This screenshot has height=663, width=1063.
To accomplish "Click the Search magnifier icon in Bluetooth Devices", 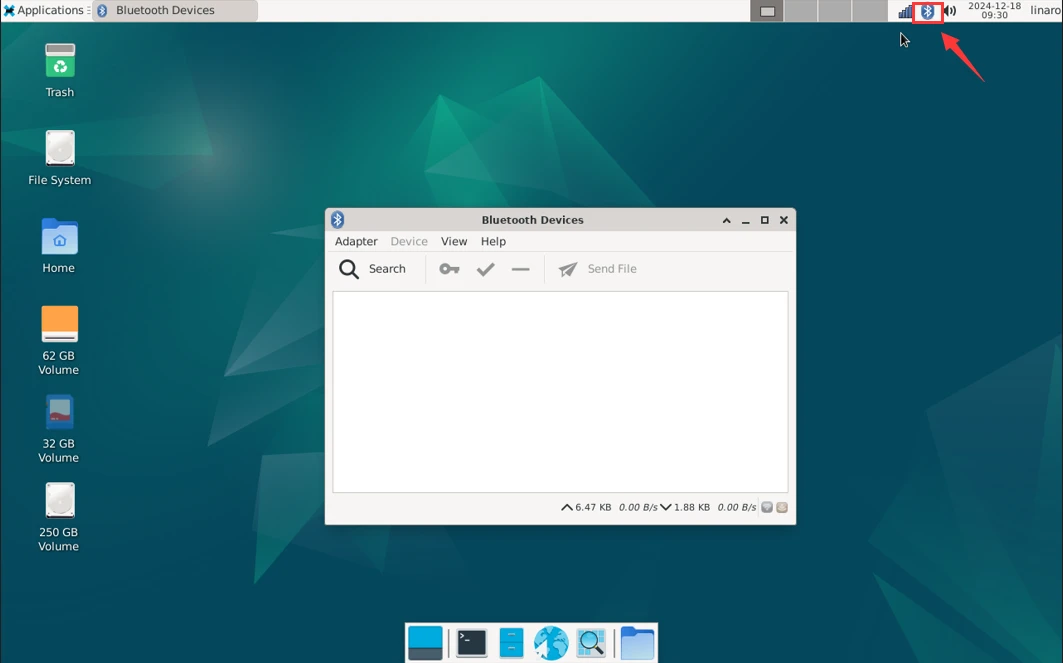I will [348, 269].
